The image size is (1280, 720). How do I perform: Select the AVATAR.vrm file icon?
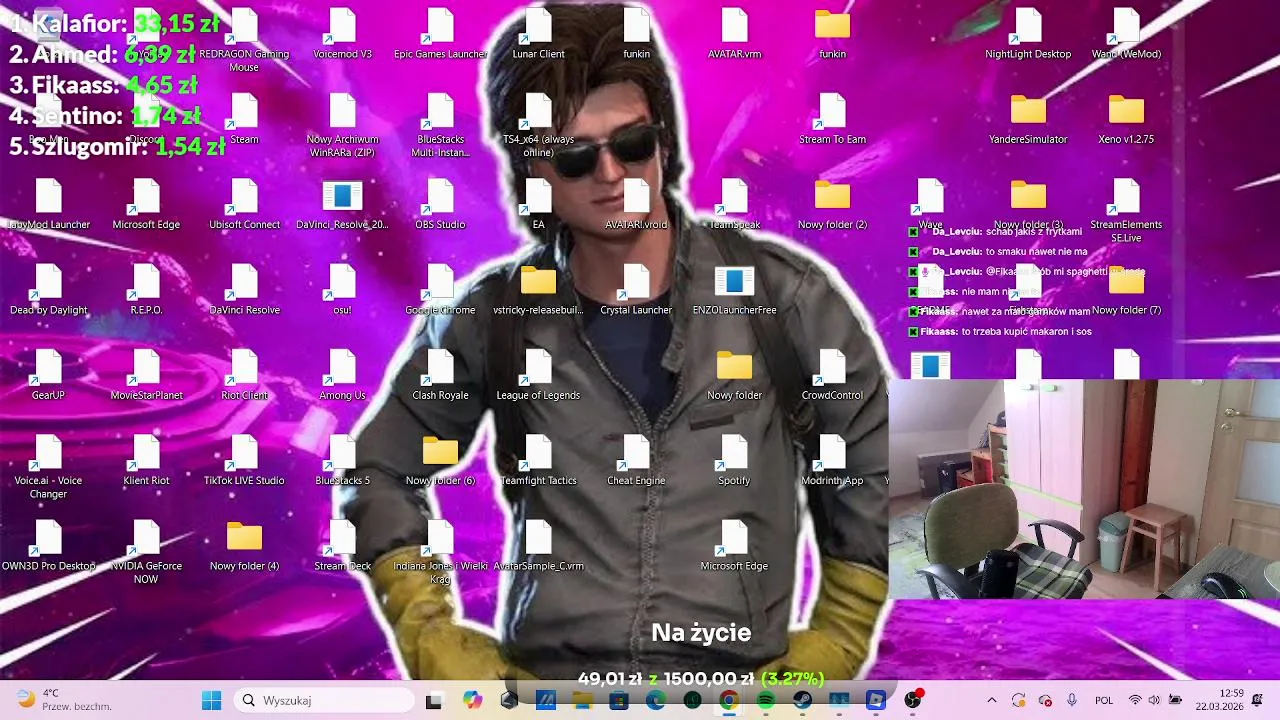(x=734, y=34)
